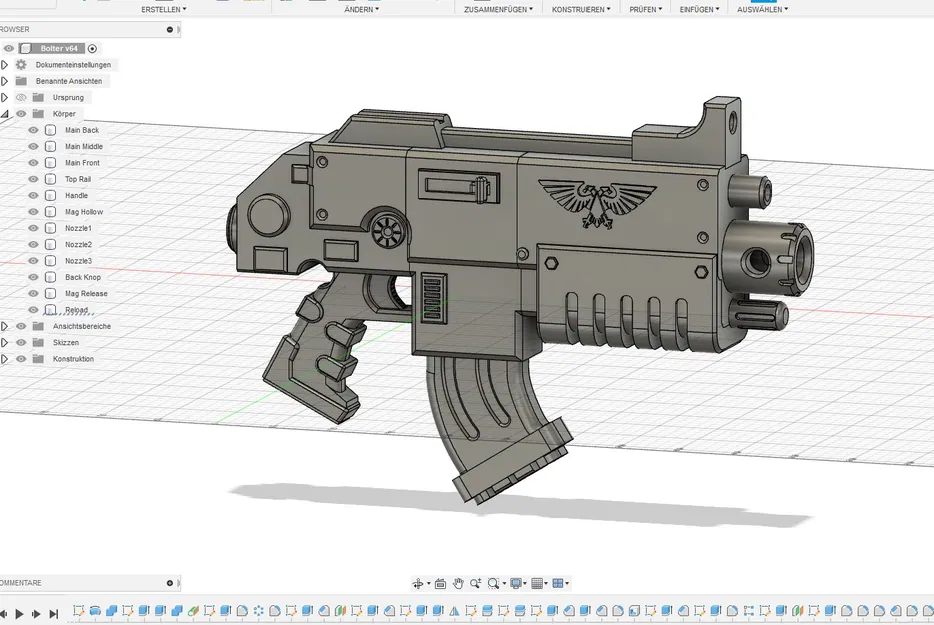The height and width of the screenshot is (625, 934).
Task: Select the Zoom tool
Action: [x=477, y=583]
